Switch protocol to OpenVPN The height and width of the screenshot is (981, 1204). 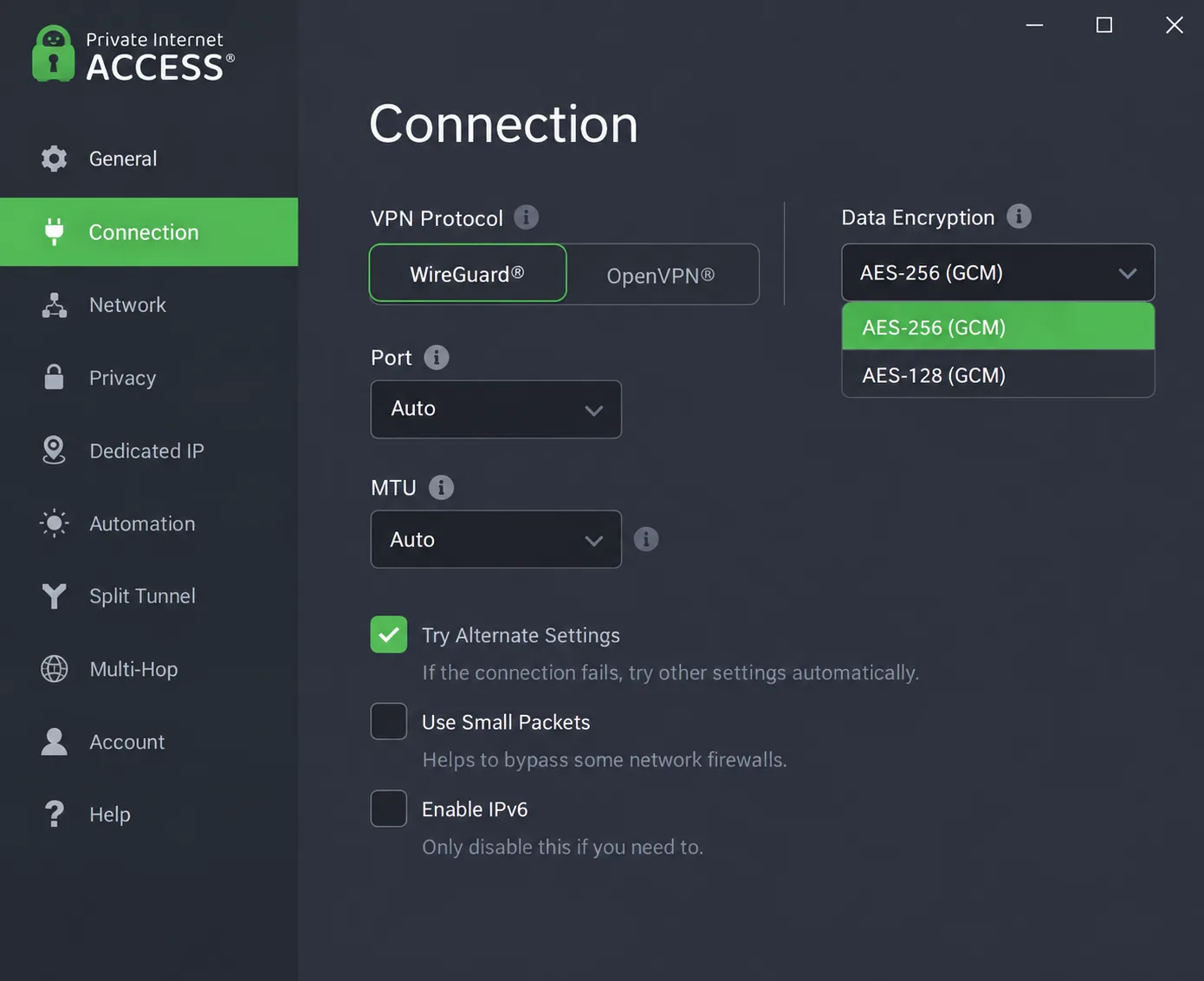click(x=663, y=275)
